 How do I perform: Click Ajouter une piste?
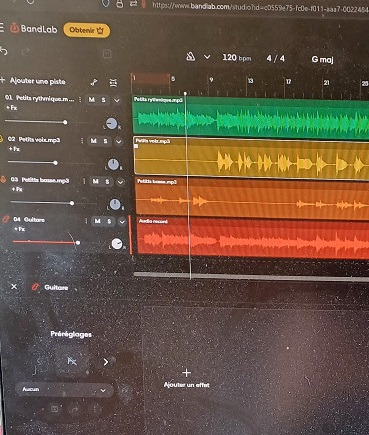(33, 81)
